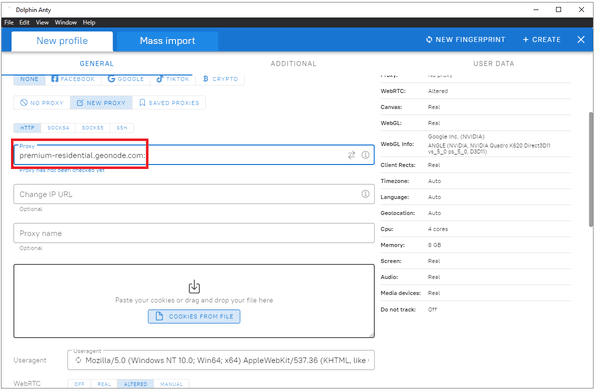Click the proxy swap arrows icon
This screenshot has width=596, height=391.
351,155
